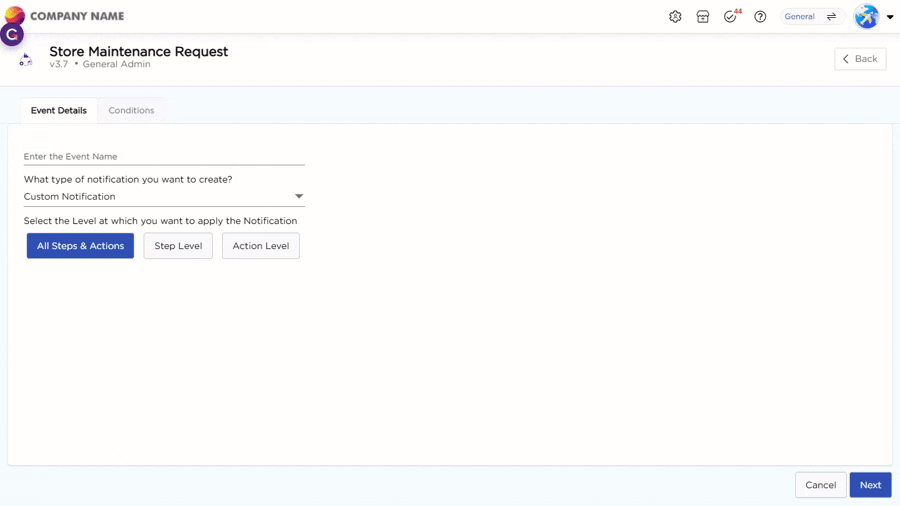
Task: Select the Step Level option
Action: (x=178, y=246)
